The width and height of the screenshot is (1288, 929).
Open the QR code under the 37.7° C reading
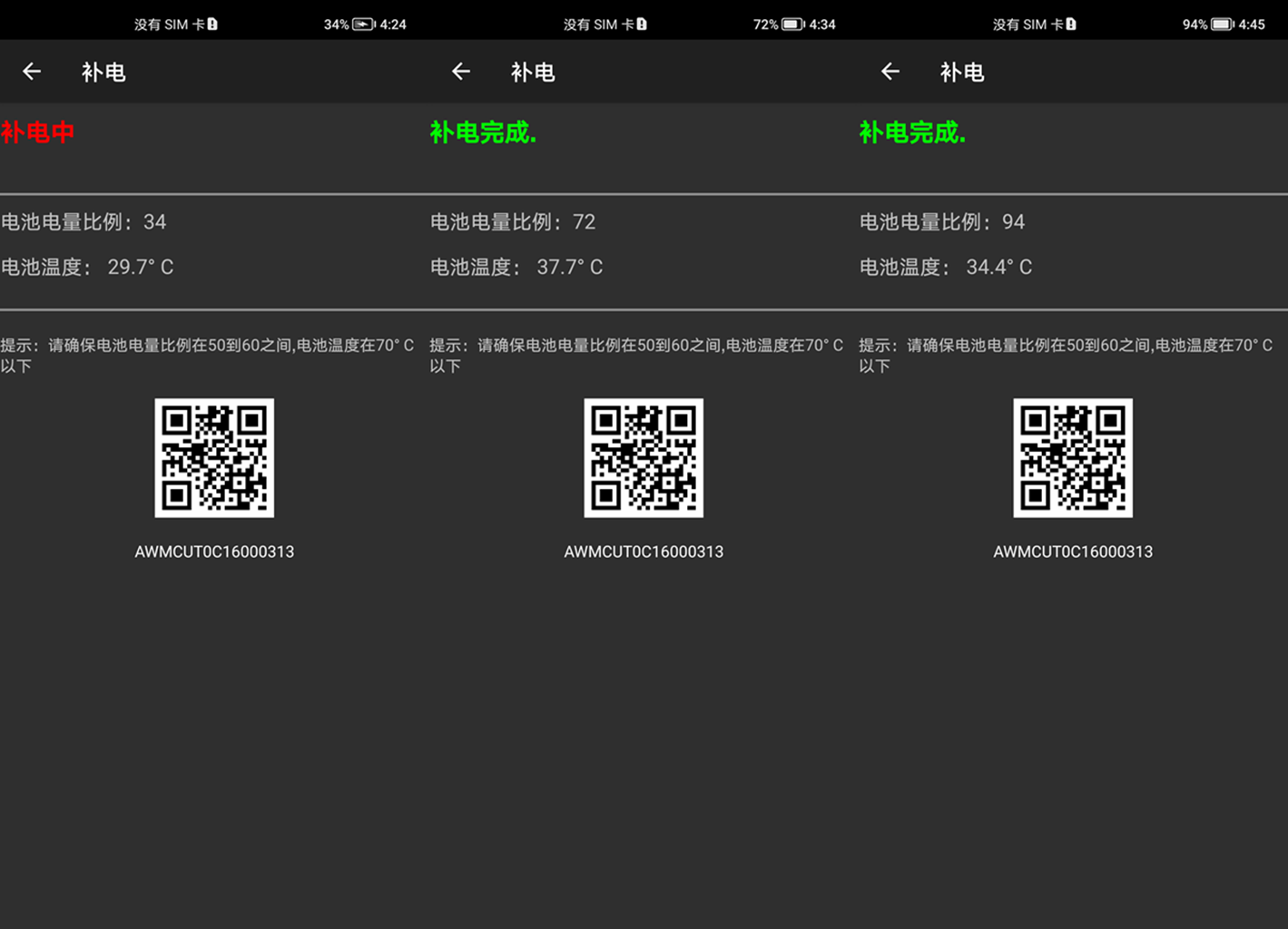pos(644,458)
